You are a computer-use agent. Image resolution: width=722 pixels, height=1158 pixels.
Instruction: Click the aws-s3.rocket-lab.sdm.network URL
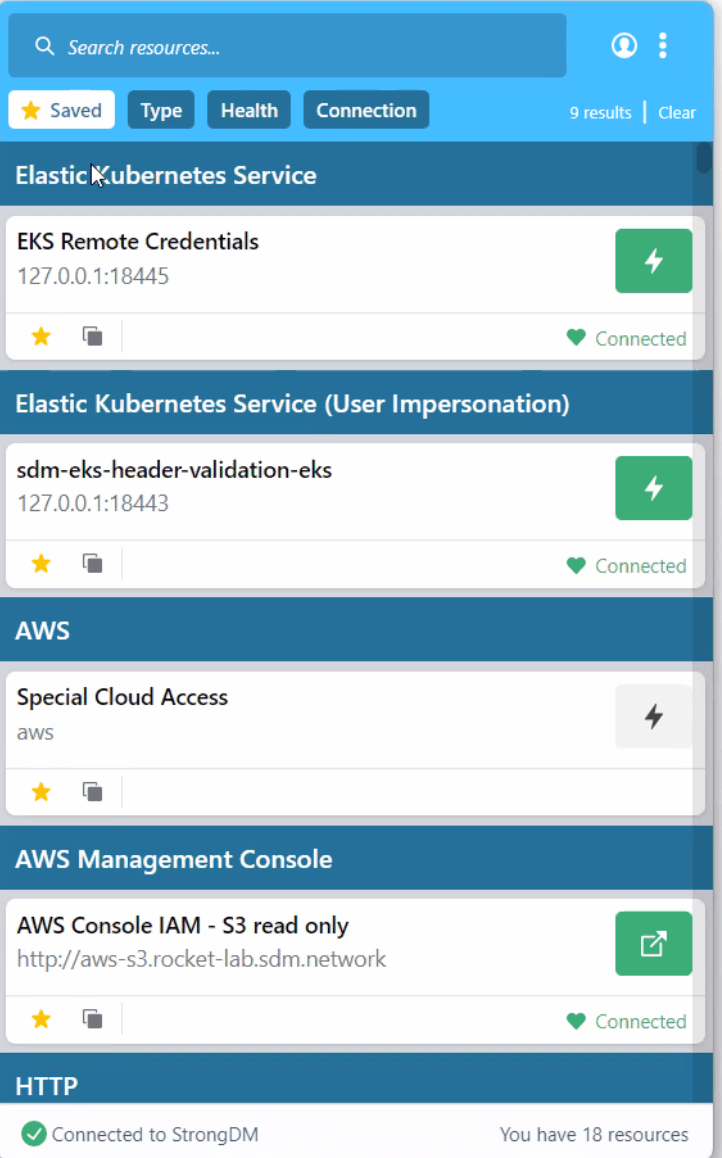202,959
